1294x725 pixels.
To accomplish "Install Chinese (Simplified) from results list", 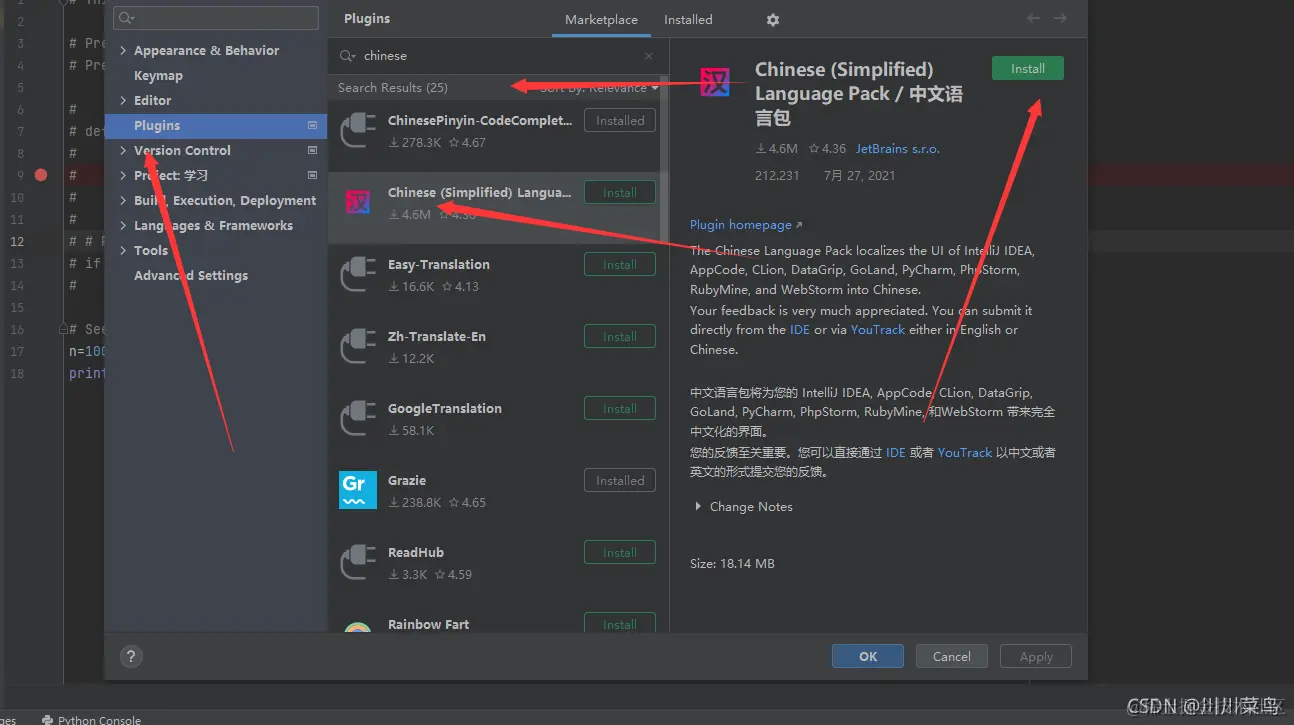I will tap(620, 192).
